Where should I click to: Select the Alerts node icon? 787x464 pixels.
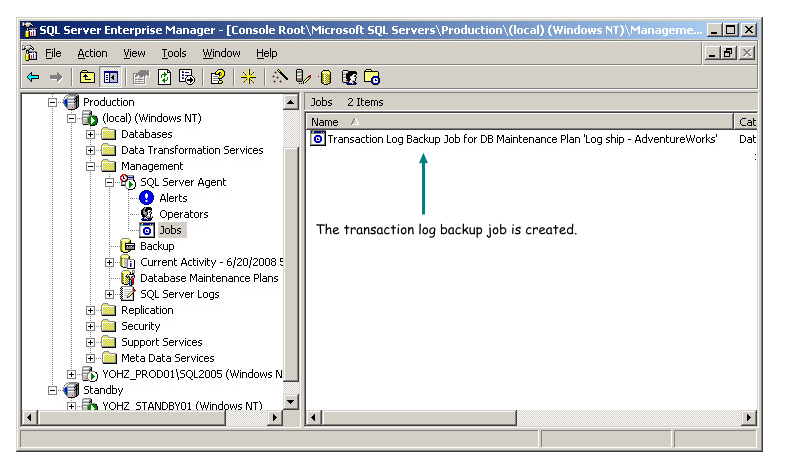coord(147,198)
